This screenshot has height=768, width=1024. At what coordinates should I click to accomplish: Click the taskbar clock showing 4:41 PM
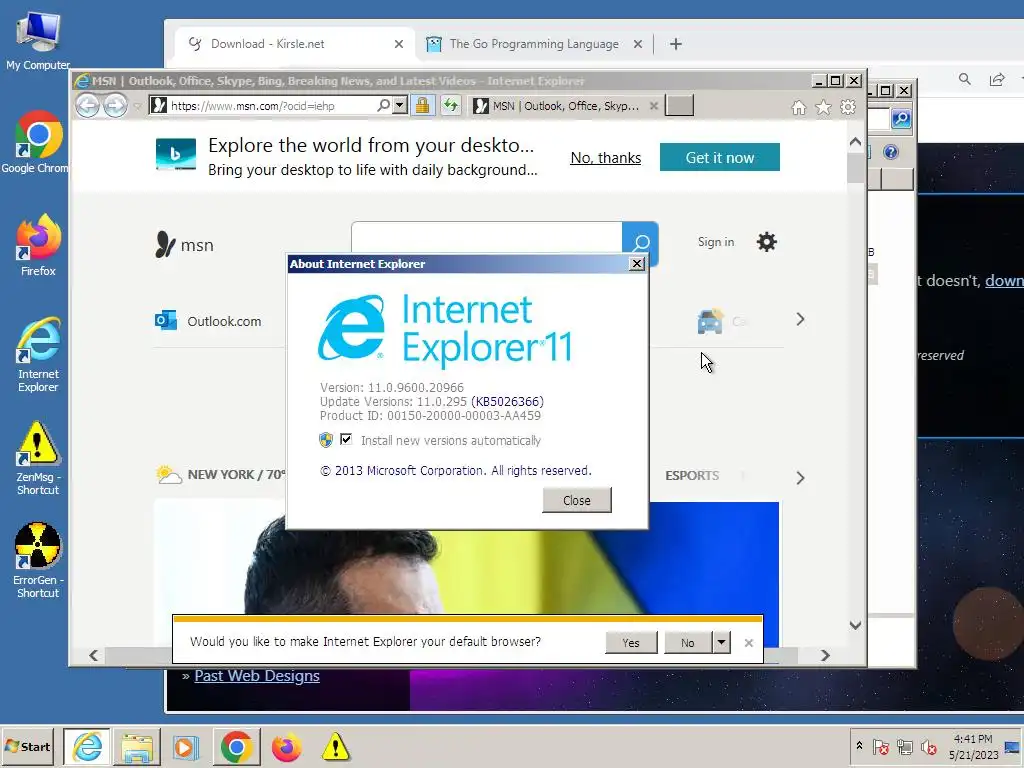point(974,746)
